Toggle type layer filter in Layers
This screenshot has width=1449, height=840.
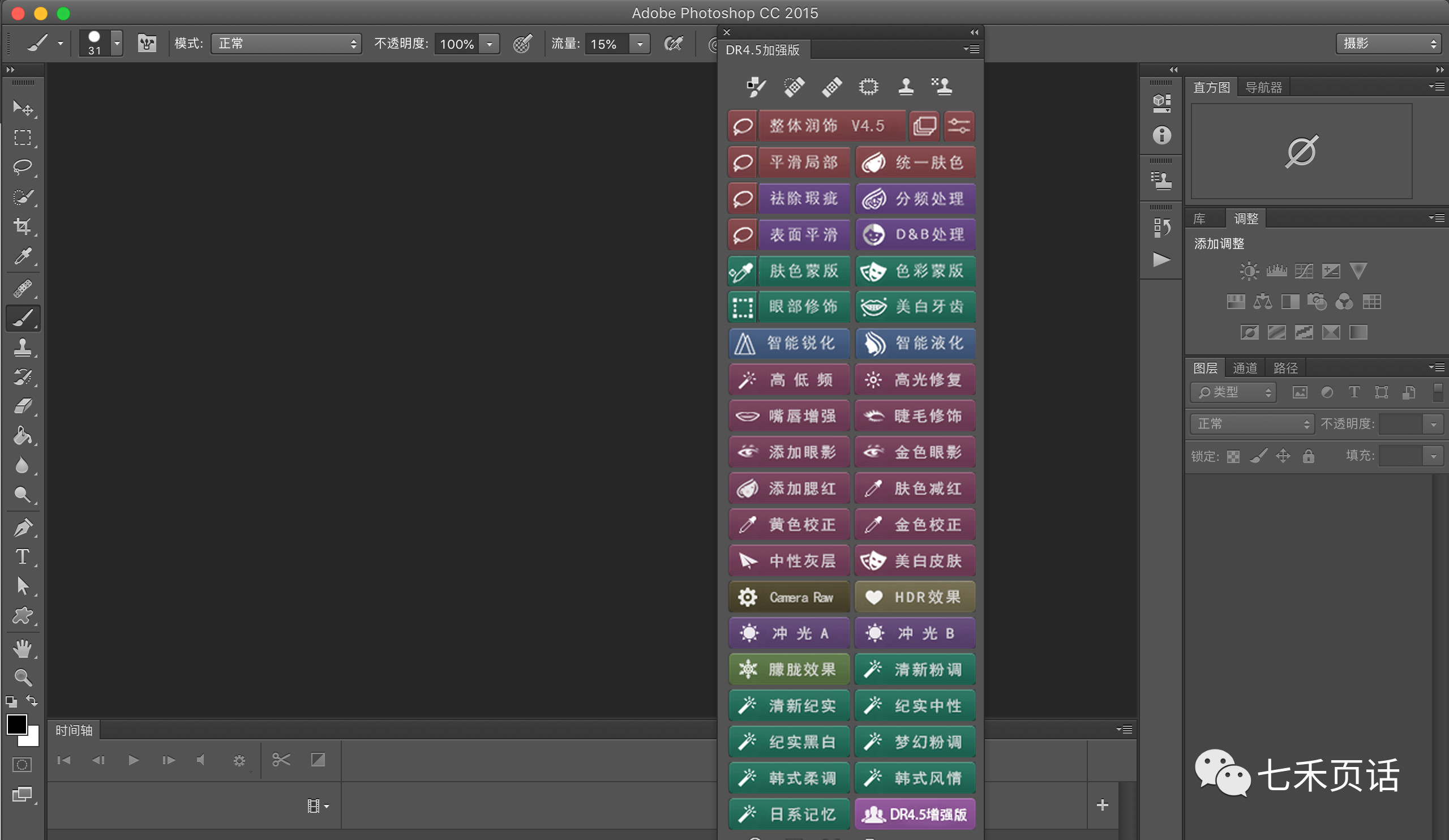(x=1354, y=392)
